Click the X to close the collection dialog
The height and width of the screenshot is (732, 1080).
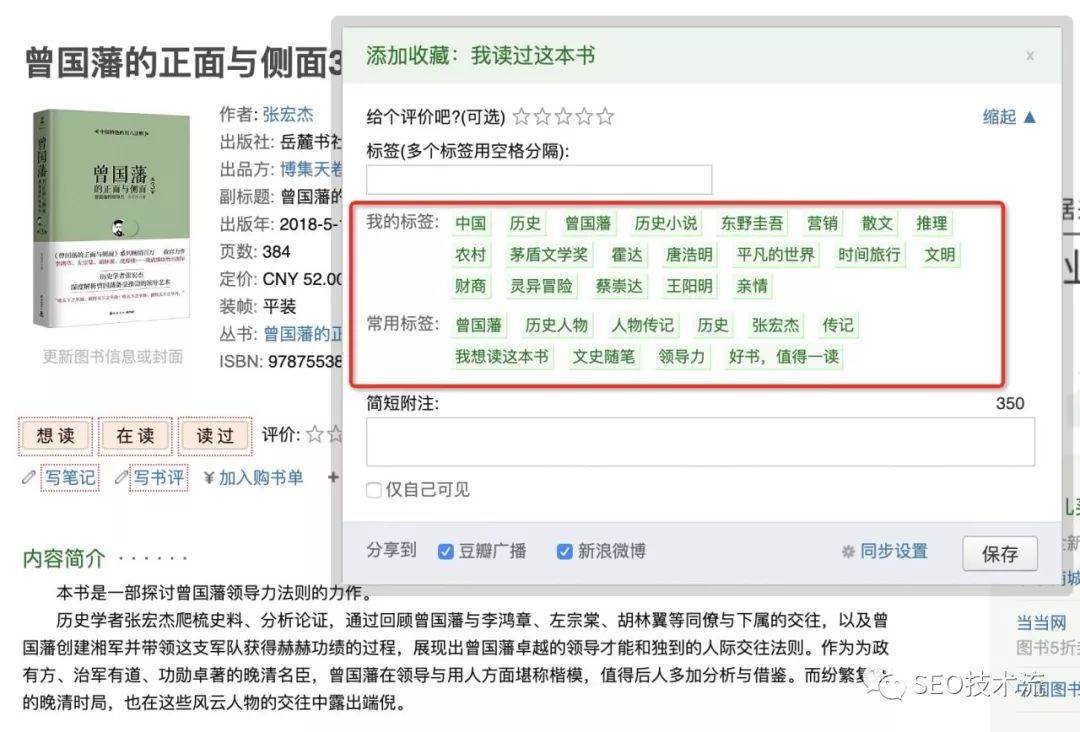coord(1030,56)
